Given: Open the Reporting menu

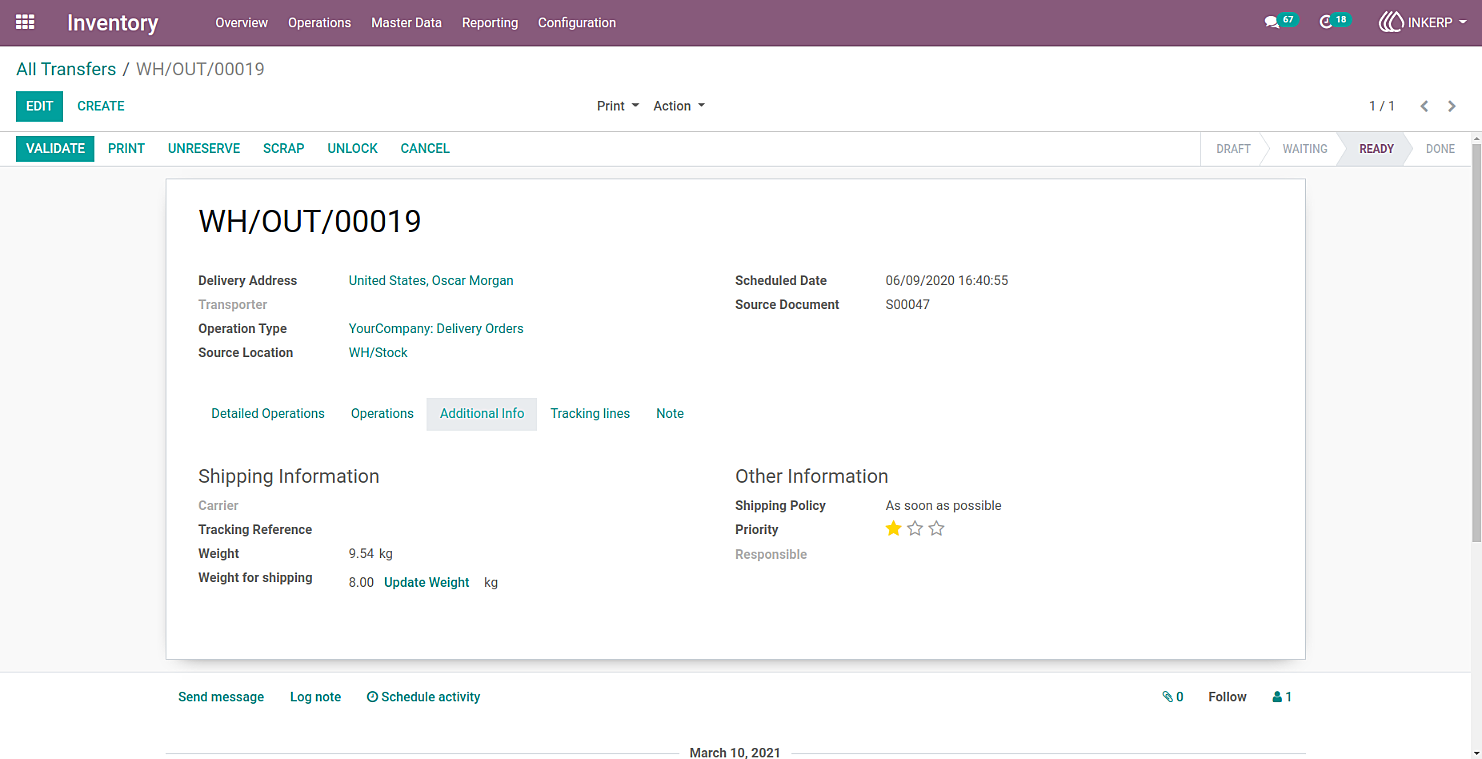Looking at the screenshot, I should (490, 22).
